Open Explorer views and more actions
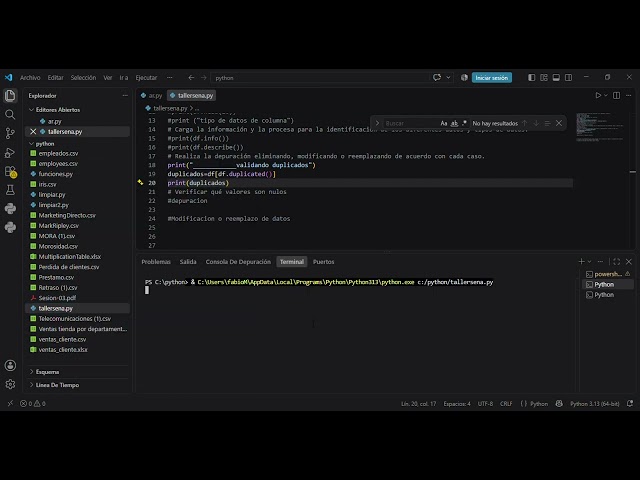 coord(125,96)
